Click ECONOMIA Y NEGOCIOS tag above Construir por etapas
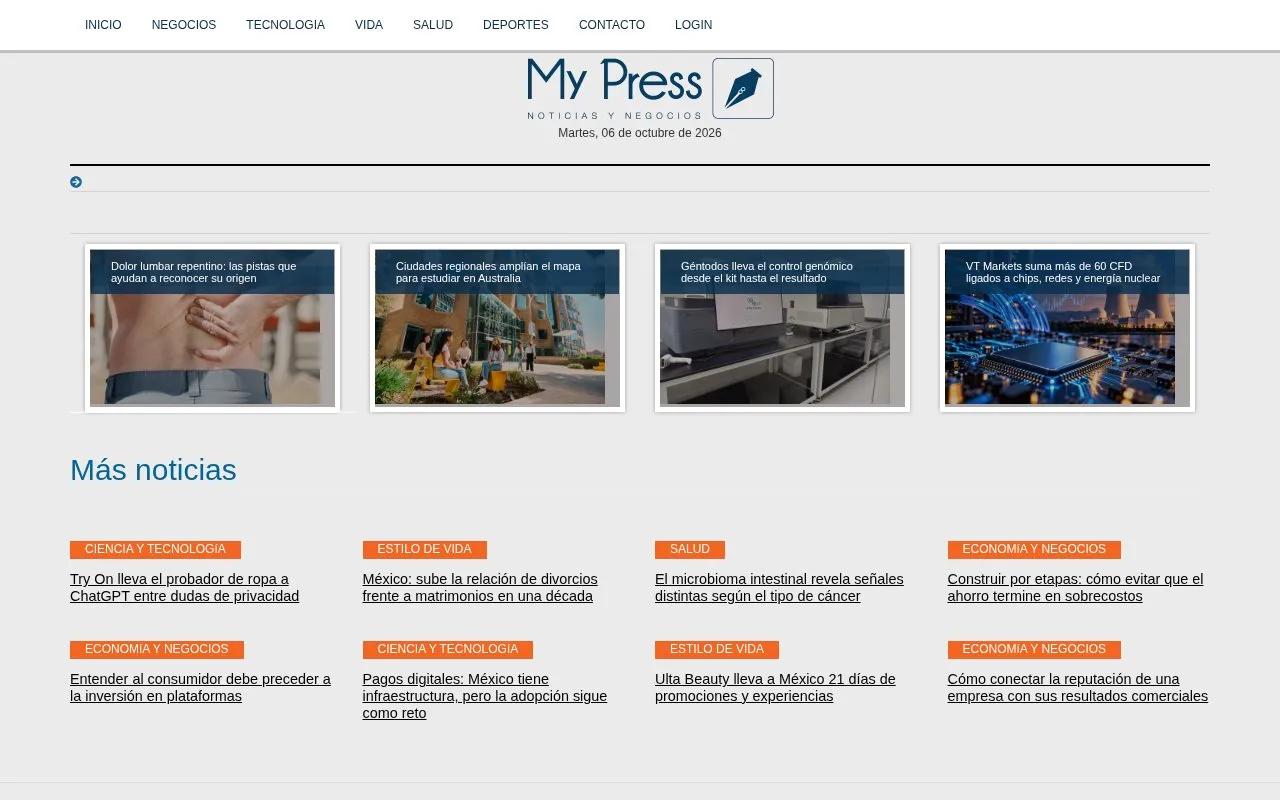This screenshot has width=1280, height=800. 1034,550
